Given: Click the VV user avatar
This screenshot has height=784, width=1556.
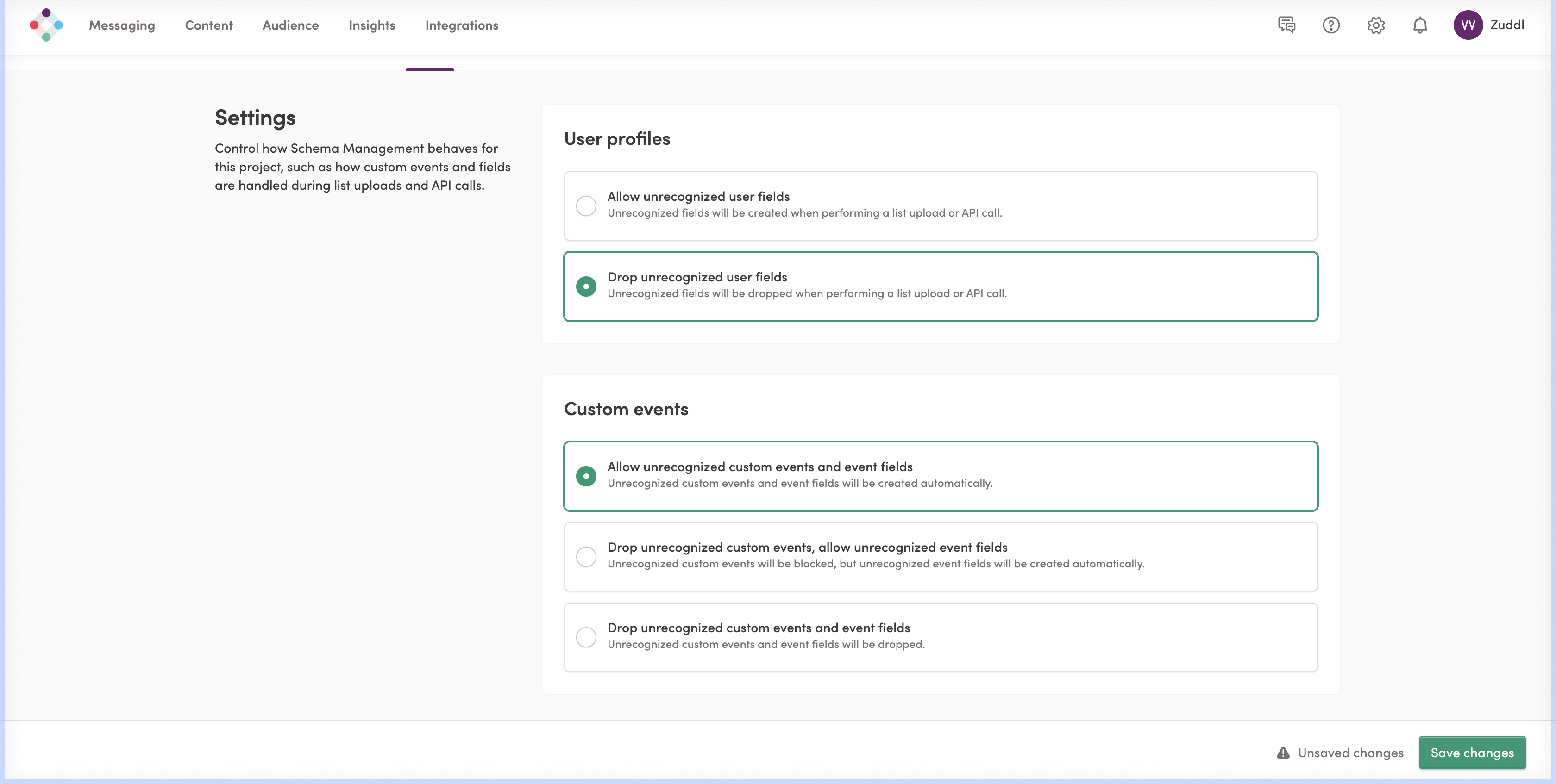Looking at the screenshot, I should [x=1468, y=25].
